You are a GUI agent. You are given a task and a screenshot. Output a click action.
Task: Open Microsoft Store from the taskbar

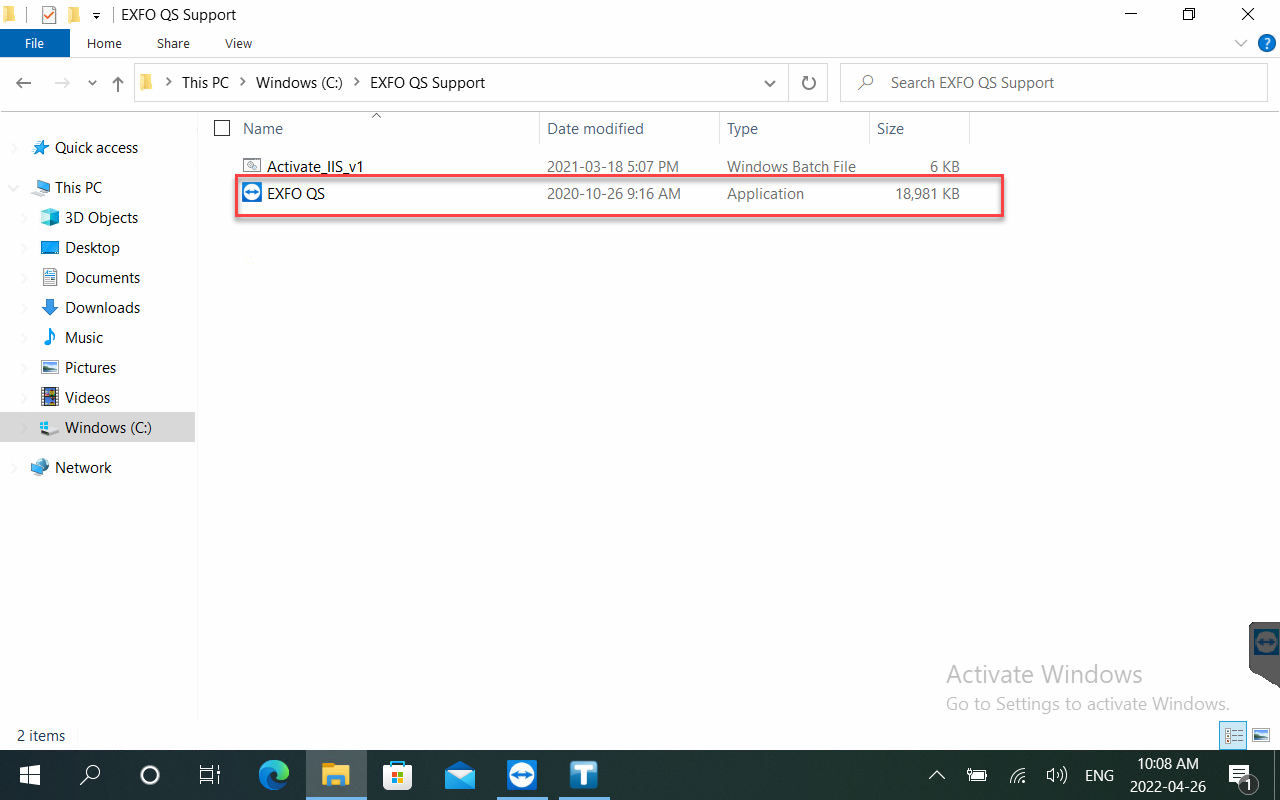click(x=398, y=775)
